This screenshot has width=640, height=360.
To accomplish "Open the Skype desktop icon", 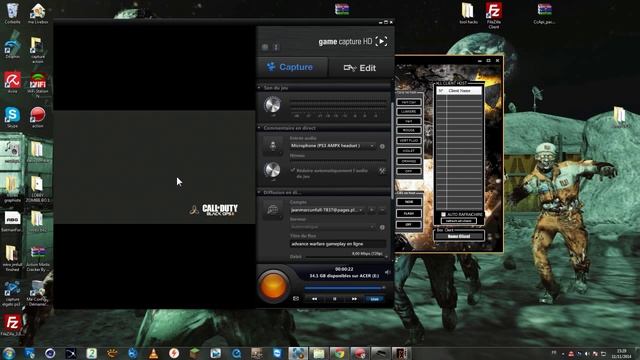I will 12,118.
